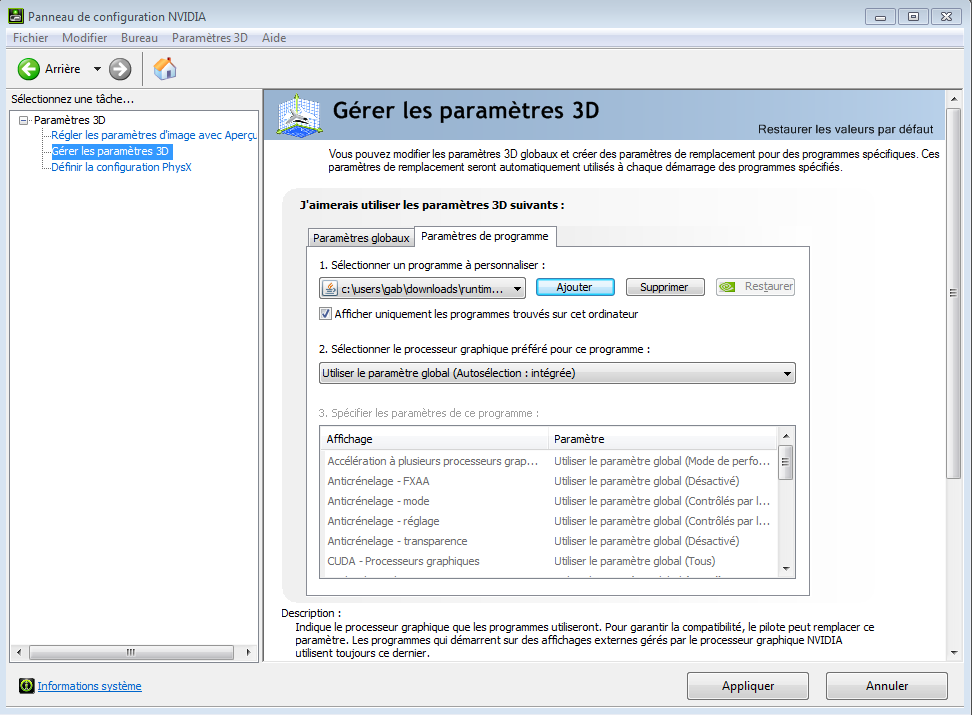Open the Aide menu
972x715 pixels.
(x=274, y=38)
